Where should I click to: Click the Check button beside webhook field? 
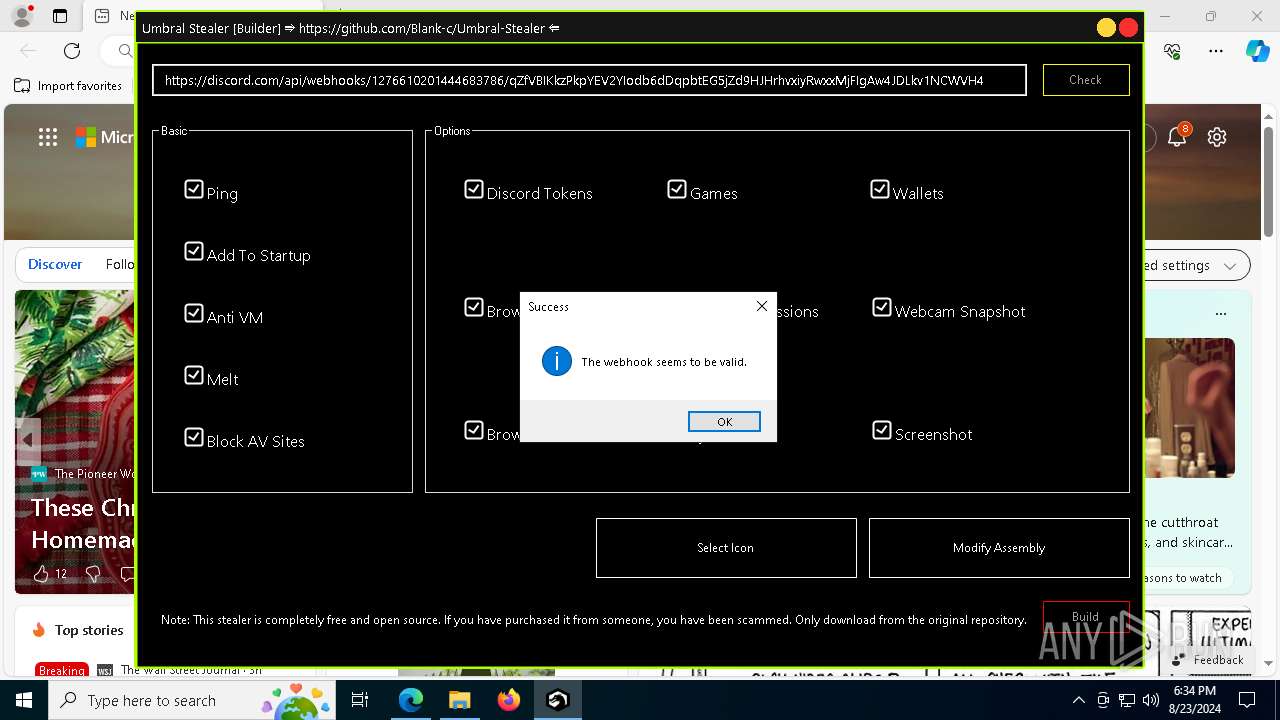[1086, 80]
